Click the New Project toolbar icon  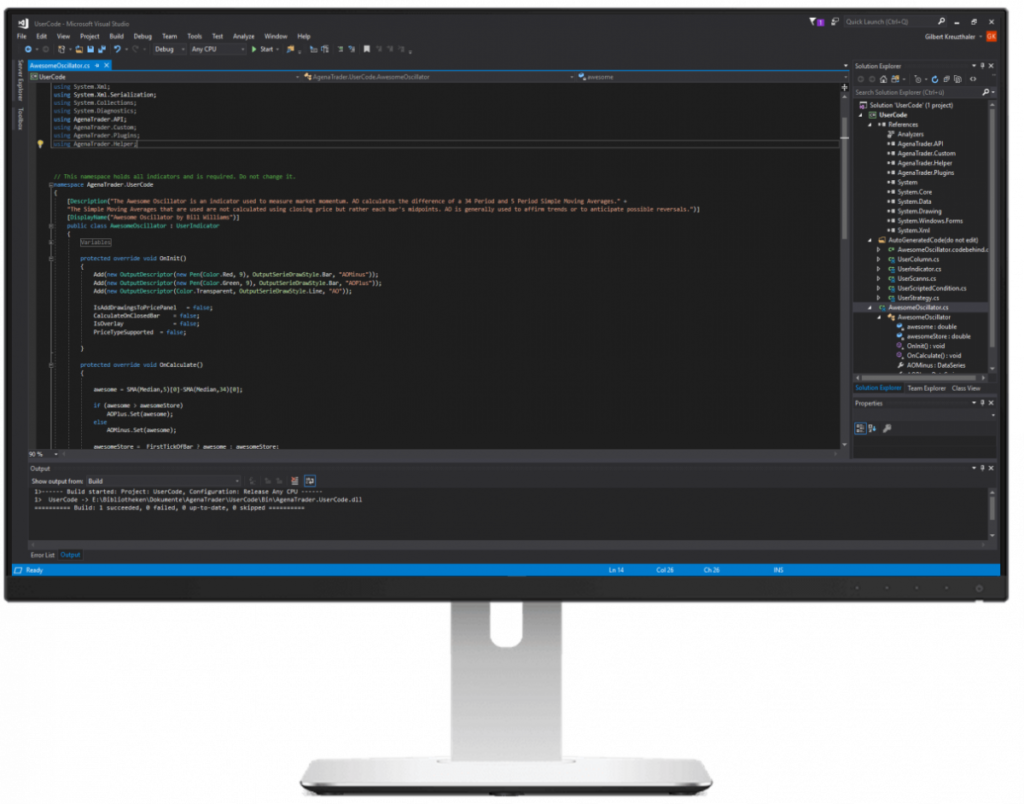[x=61, y=50]
